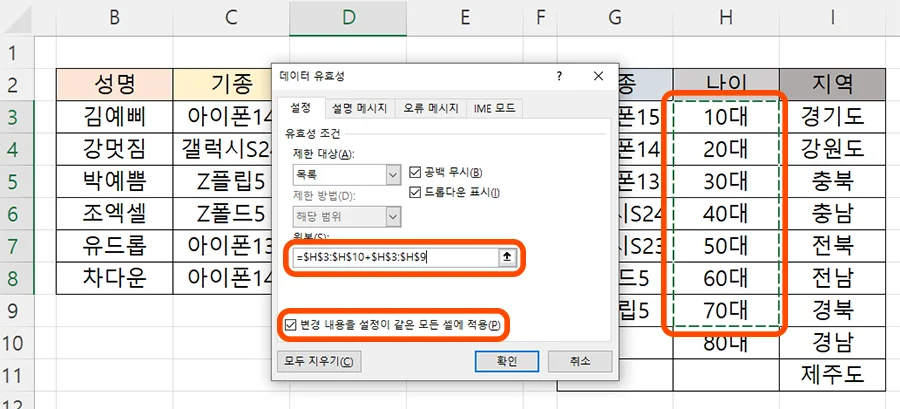The width and height of the screenshot is (900, 409).
Task: Toggle the 드롭다운 표시 checkbox
Action: click(414, 193)
